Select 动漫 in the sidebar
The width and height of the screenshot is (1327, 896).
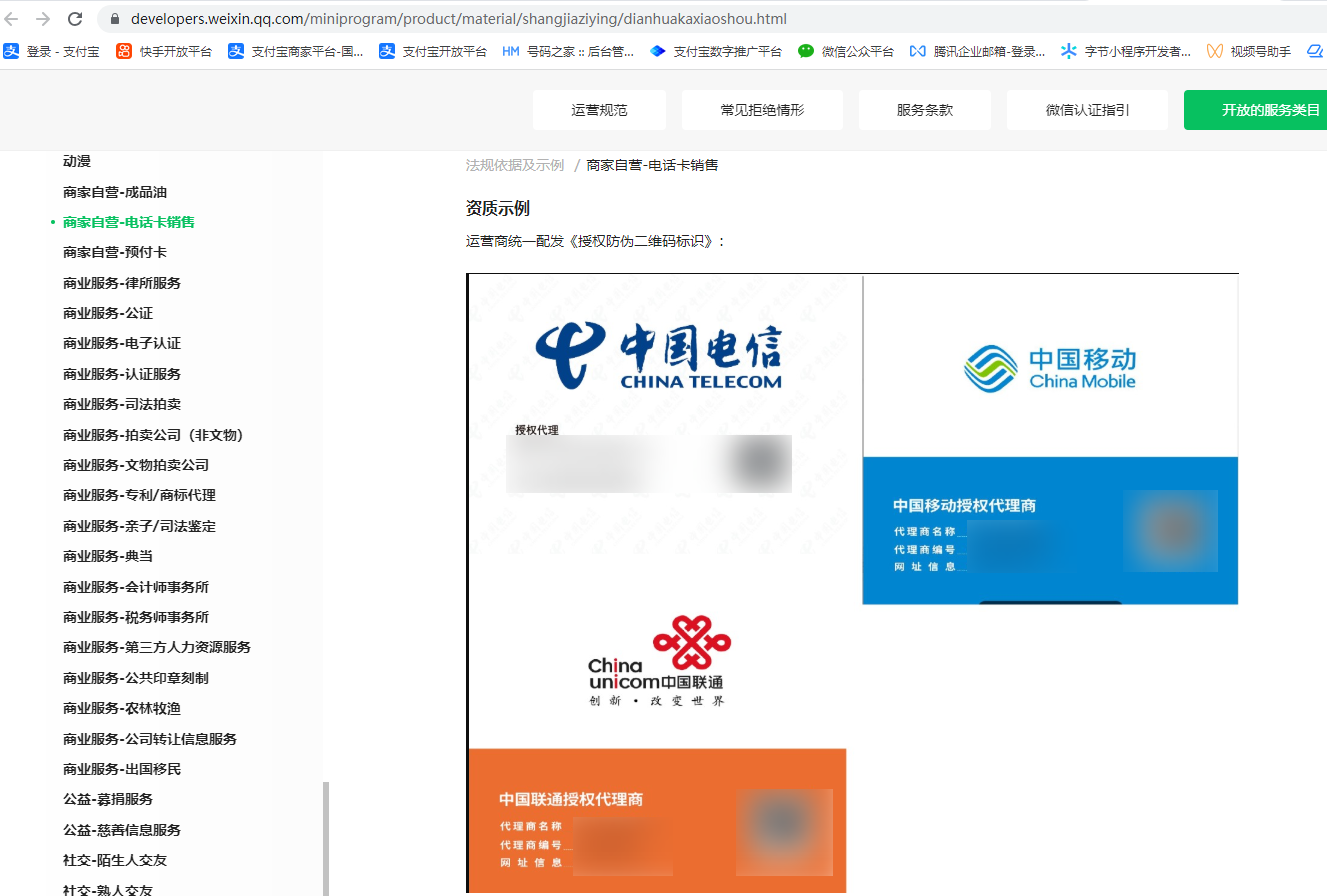click(x=77, y=161)
